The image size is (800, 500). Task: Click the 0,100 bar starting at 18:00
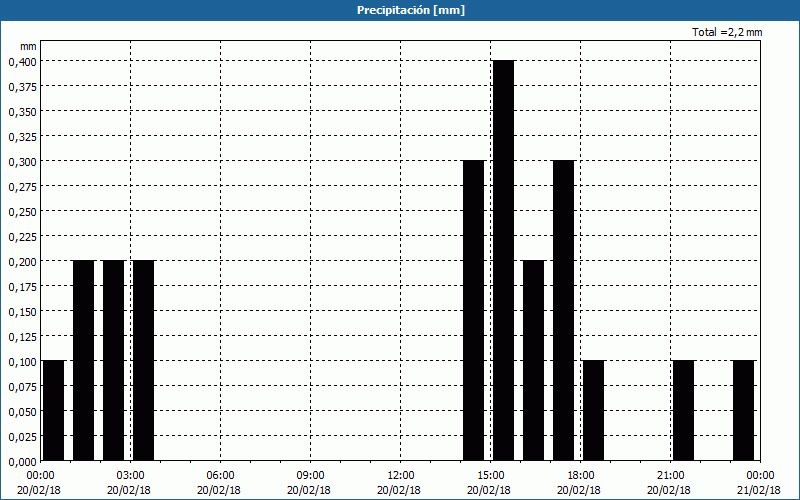pyautogui.click(x=594, y=410)
